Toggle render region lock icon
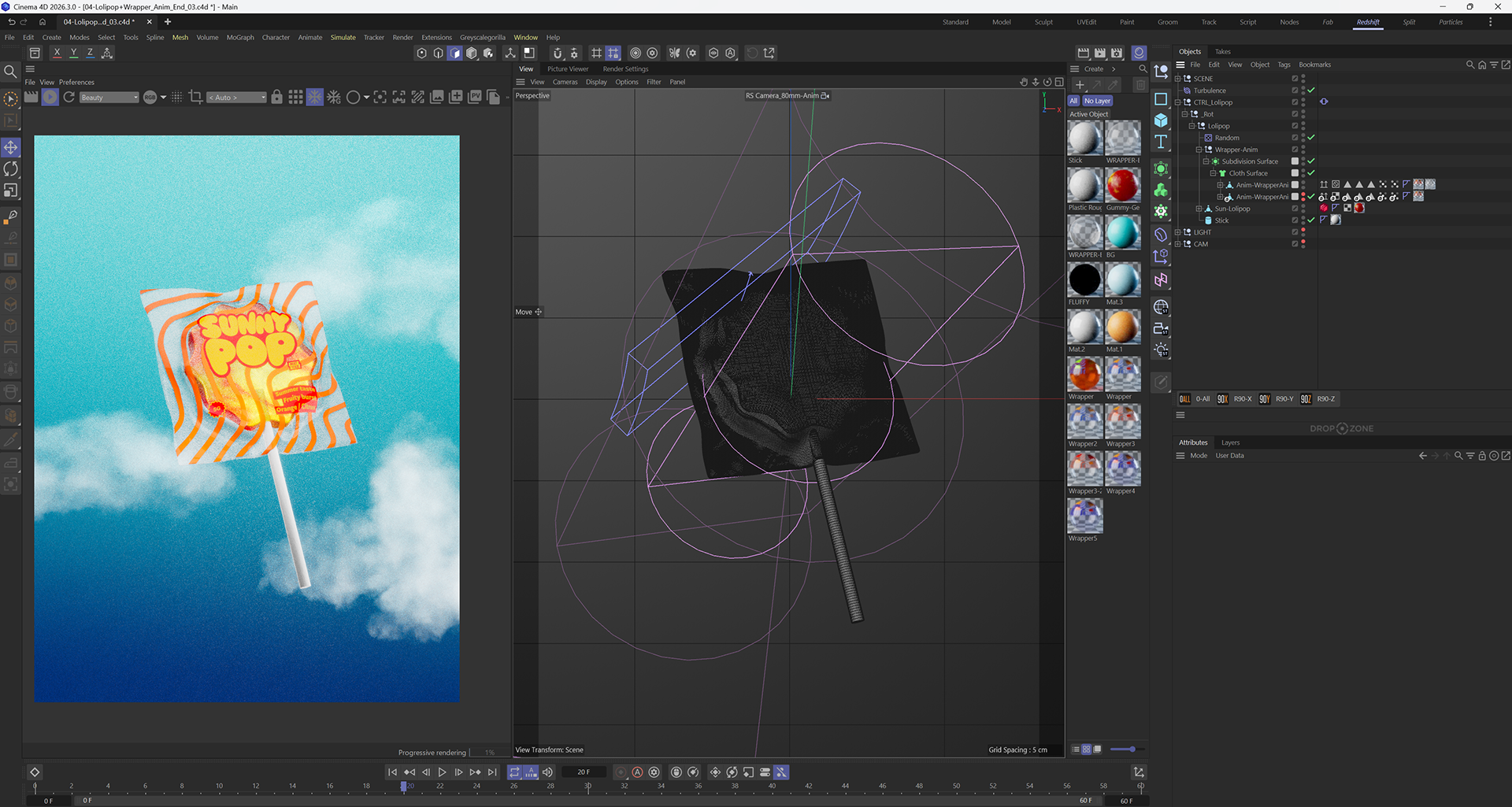This screenshot has height=807, width=1512. coord(276,97)
